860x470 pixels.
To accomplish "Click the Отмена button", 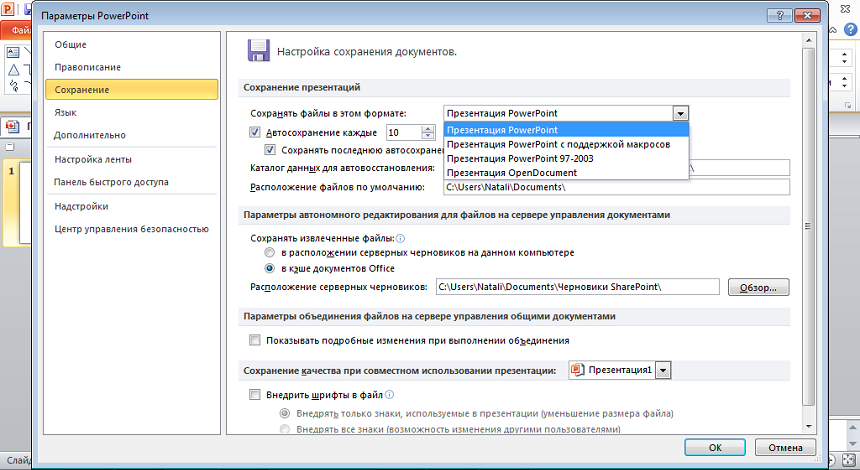I will [785, 448].
